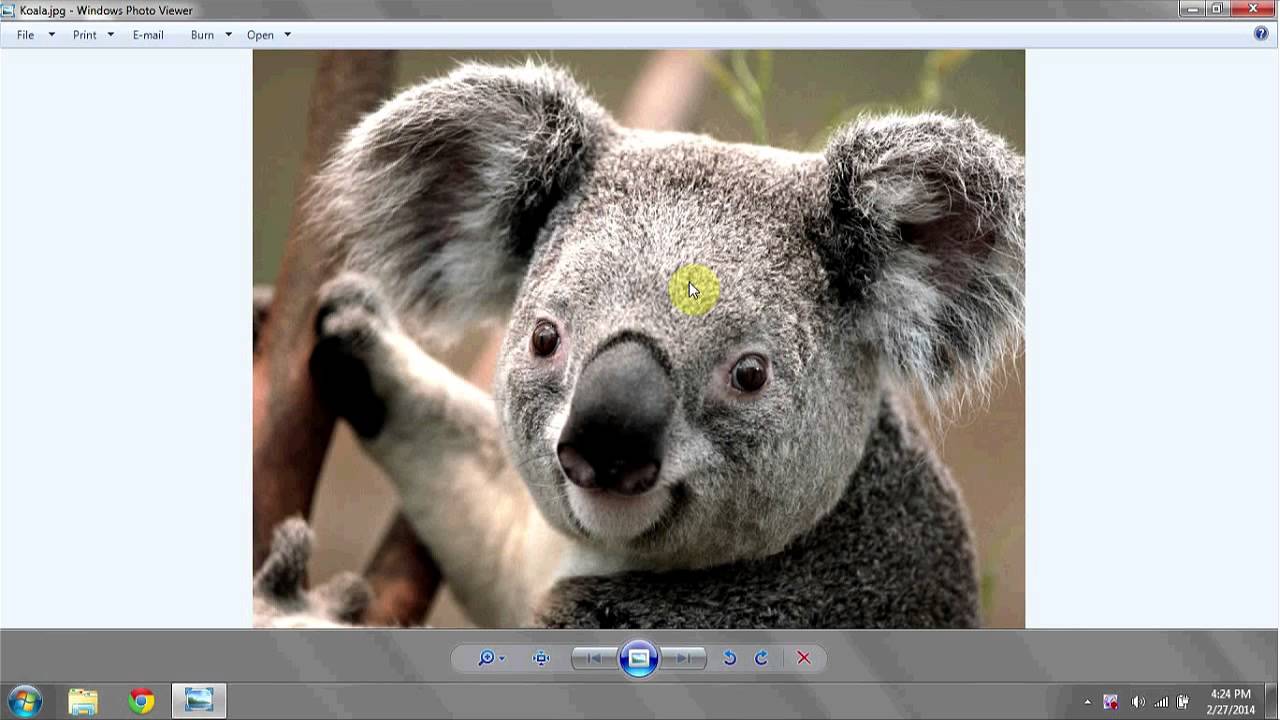This screenshot has width=1280, height=720.
Task: Click the zoom magnifier icon
Action: [x=487, y=658]
